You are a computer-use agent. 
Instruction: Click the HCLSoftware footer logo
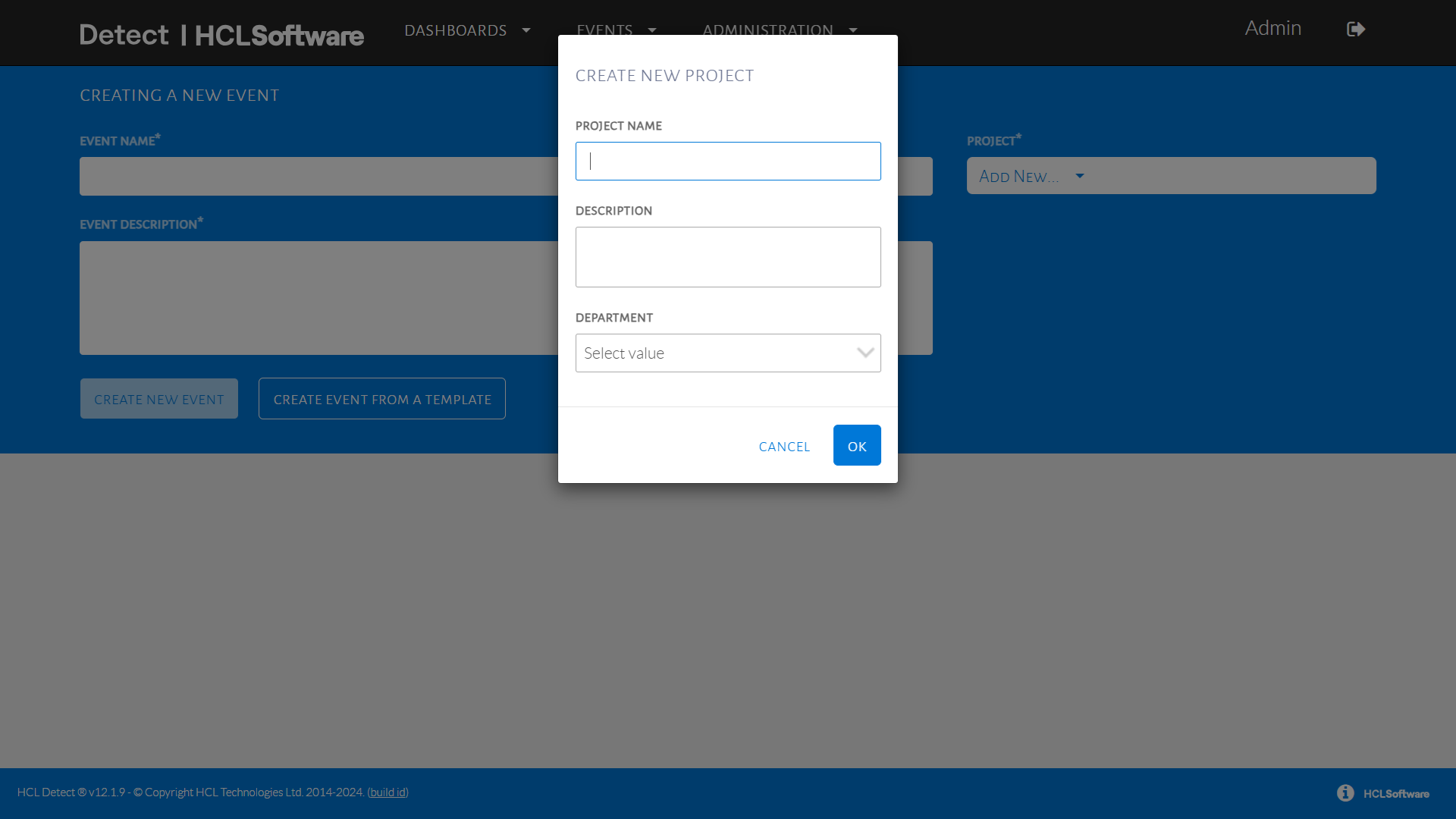(x=1396, y=794)
